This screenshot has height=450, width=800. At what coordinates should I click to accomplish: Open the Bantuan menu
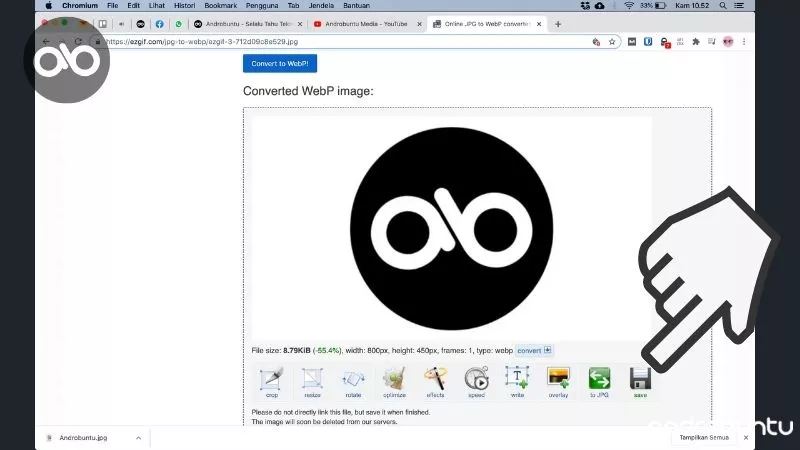click(356, 6)
